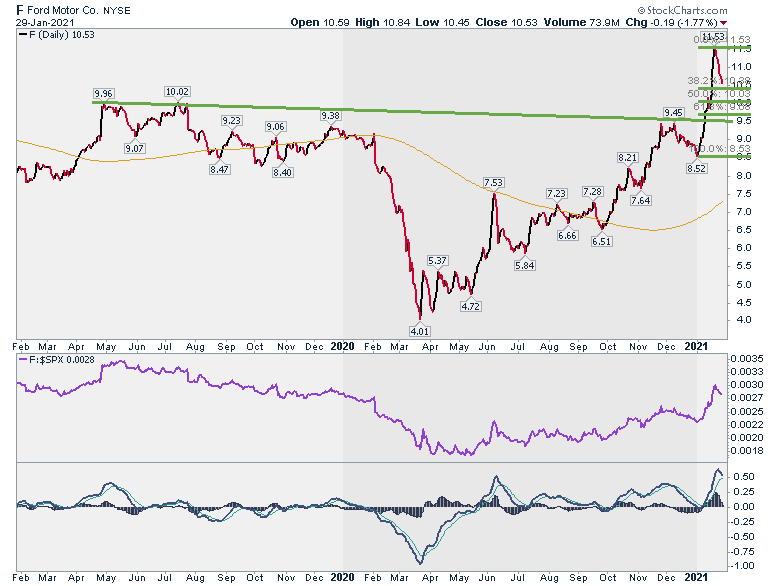Click the 9.06 peak price label

pyautogui.click(x=275, y=127)
